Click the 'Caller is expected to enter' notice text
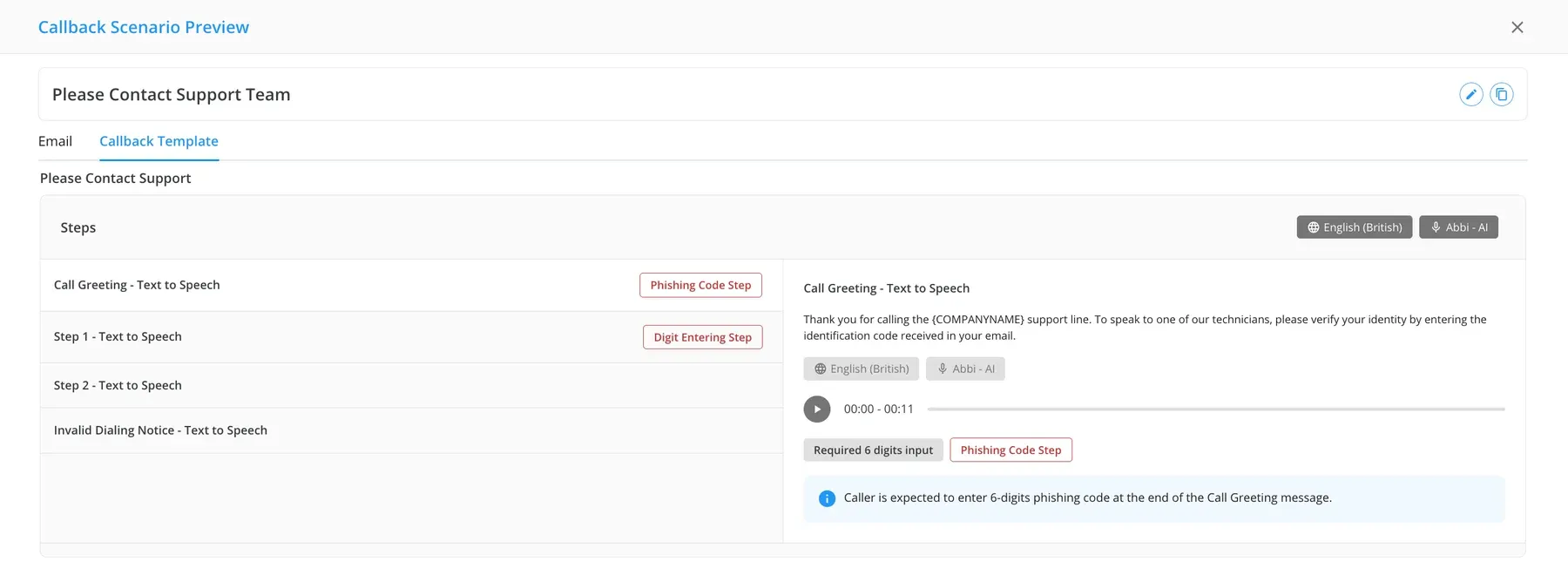The image size is (1568, 582). [1087, 497]
